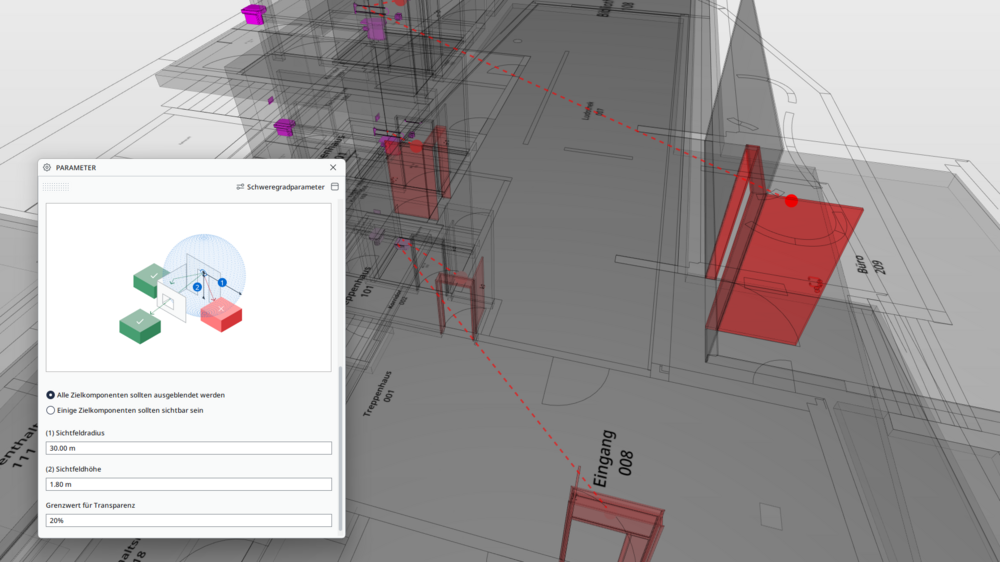Click the gear icon beside the PARAMETER title

[47, 168]
